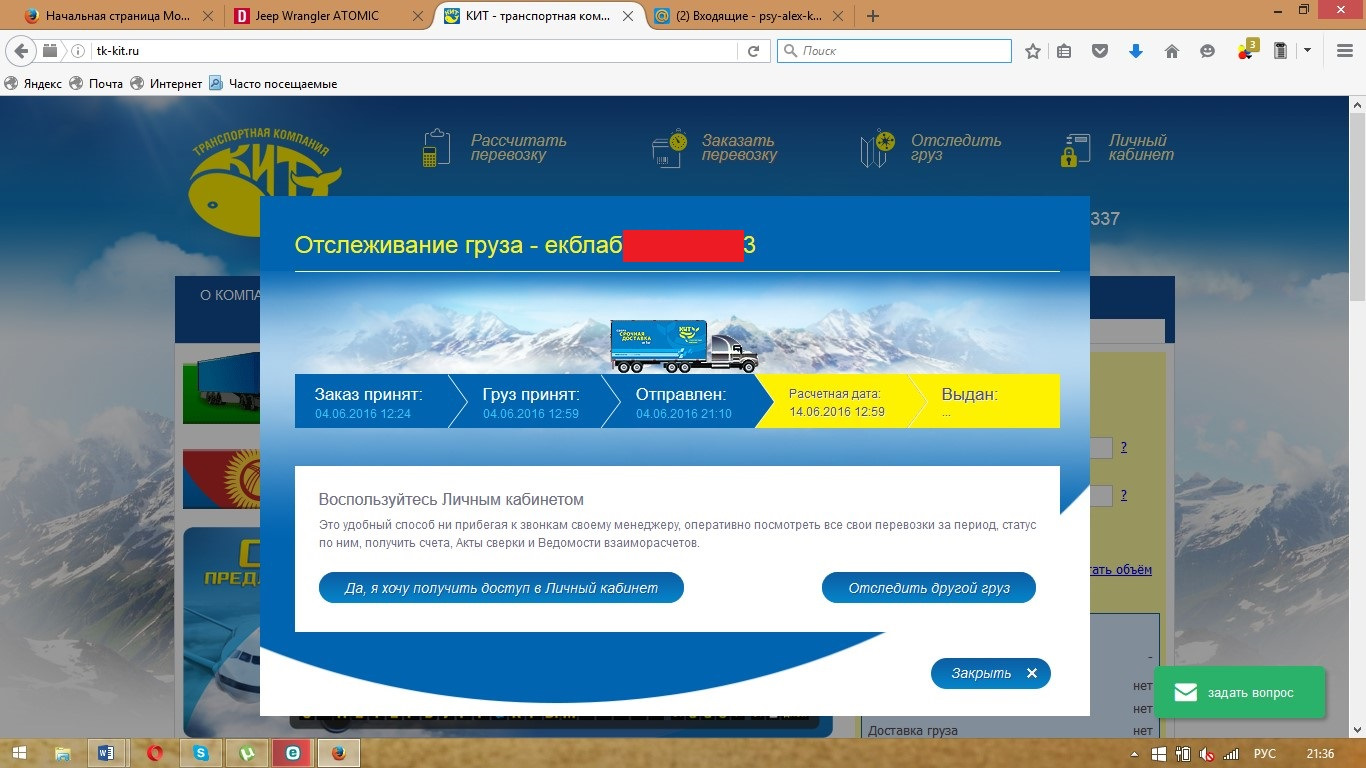This screenshot has width=1366, height=768.
Task: Click the Выдан status step
Action: point(985,401)
